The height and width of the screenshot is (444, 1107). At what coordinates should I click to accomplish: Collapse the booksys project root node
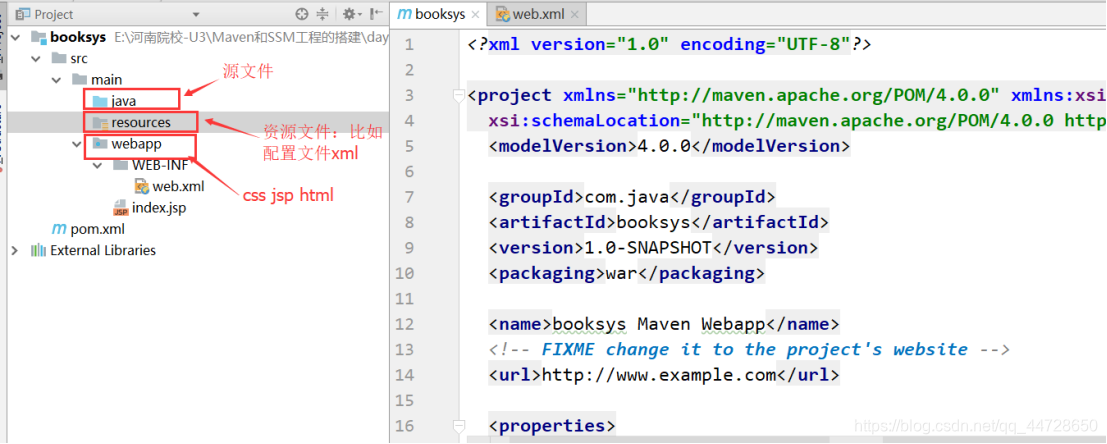16,37
